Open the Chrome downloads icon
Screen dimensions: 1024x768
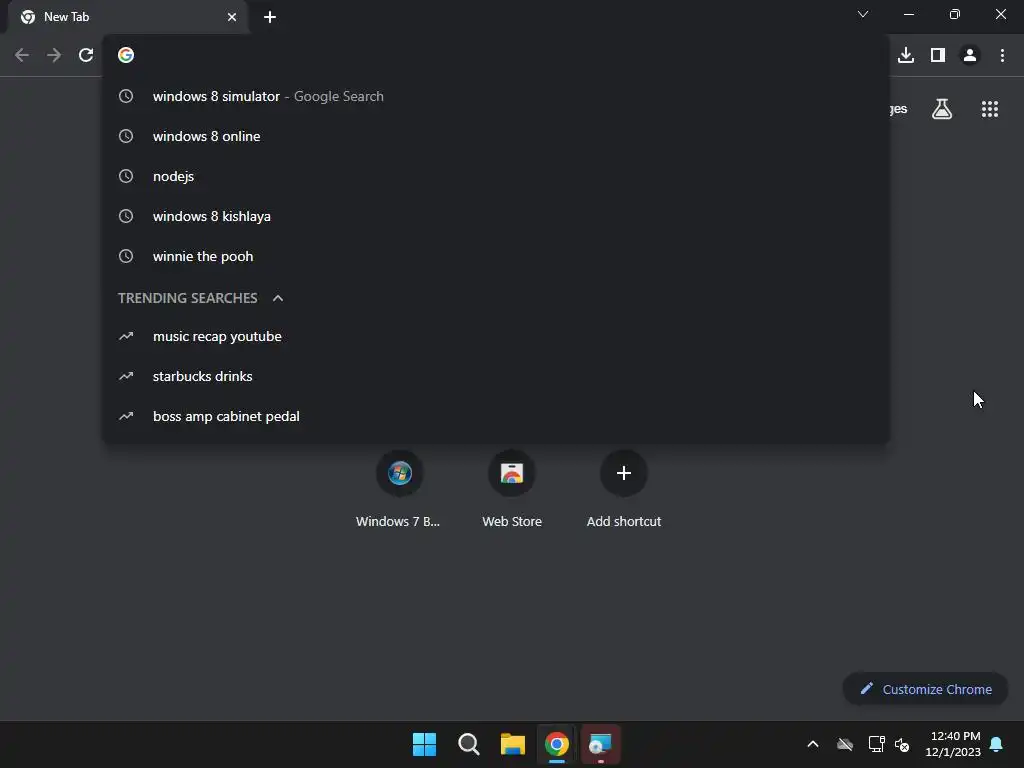point(906,56)
